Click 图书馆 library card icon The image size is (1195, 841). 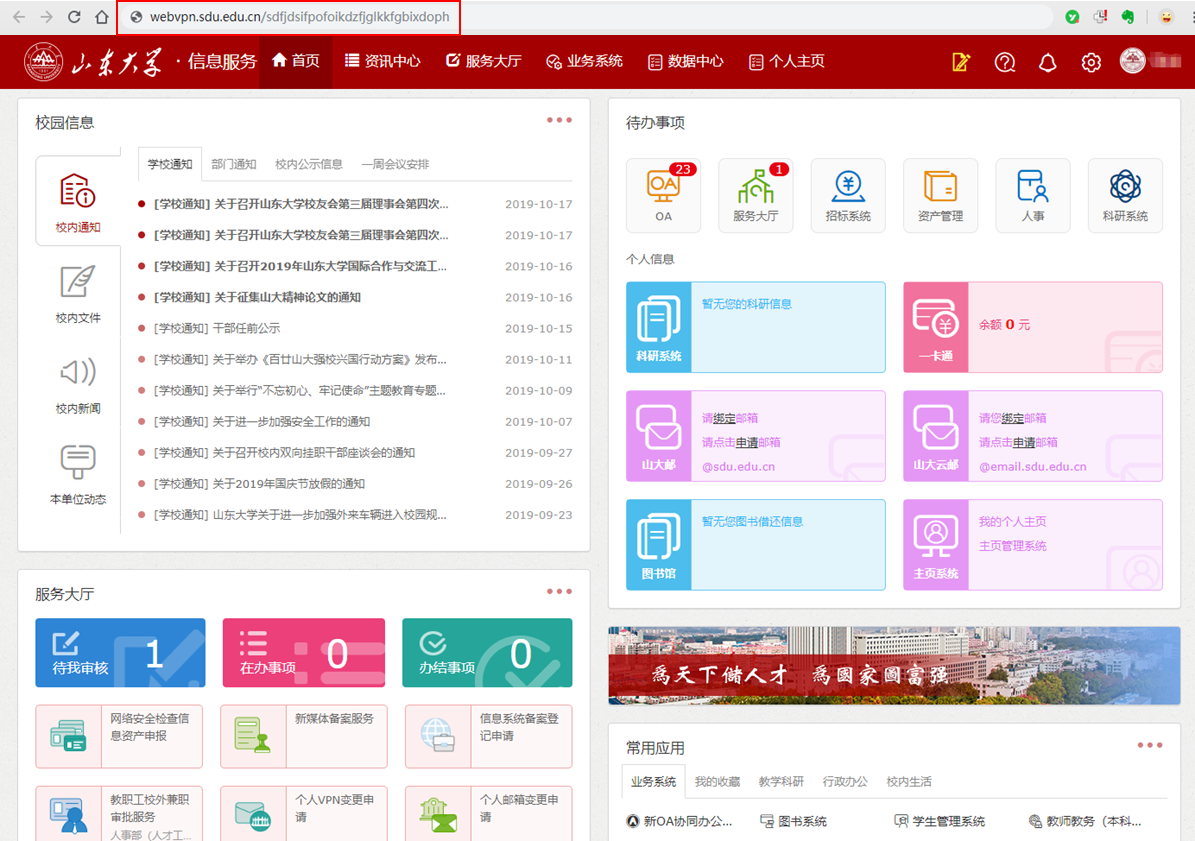tap(658, 545)
